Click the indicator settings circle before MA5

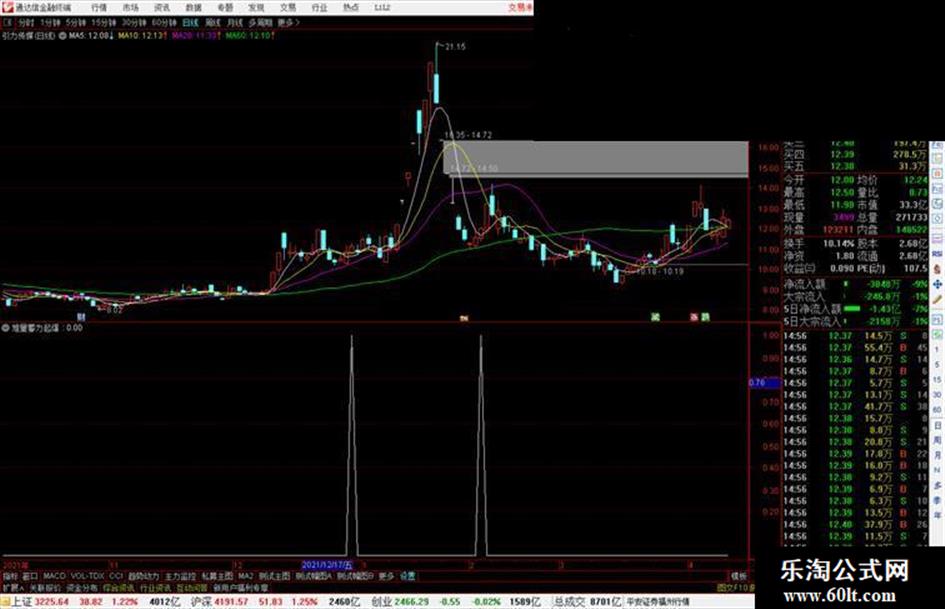(x=63, y=36)
